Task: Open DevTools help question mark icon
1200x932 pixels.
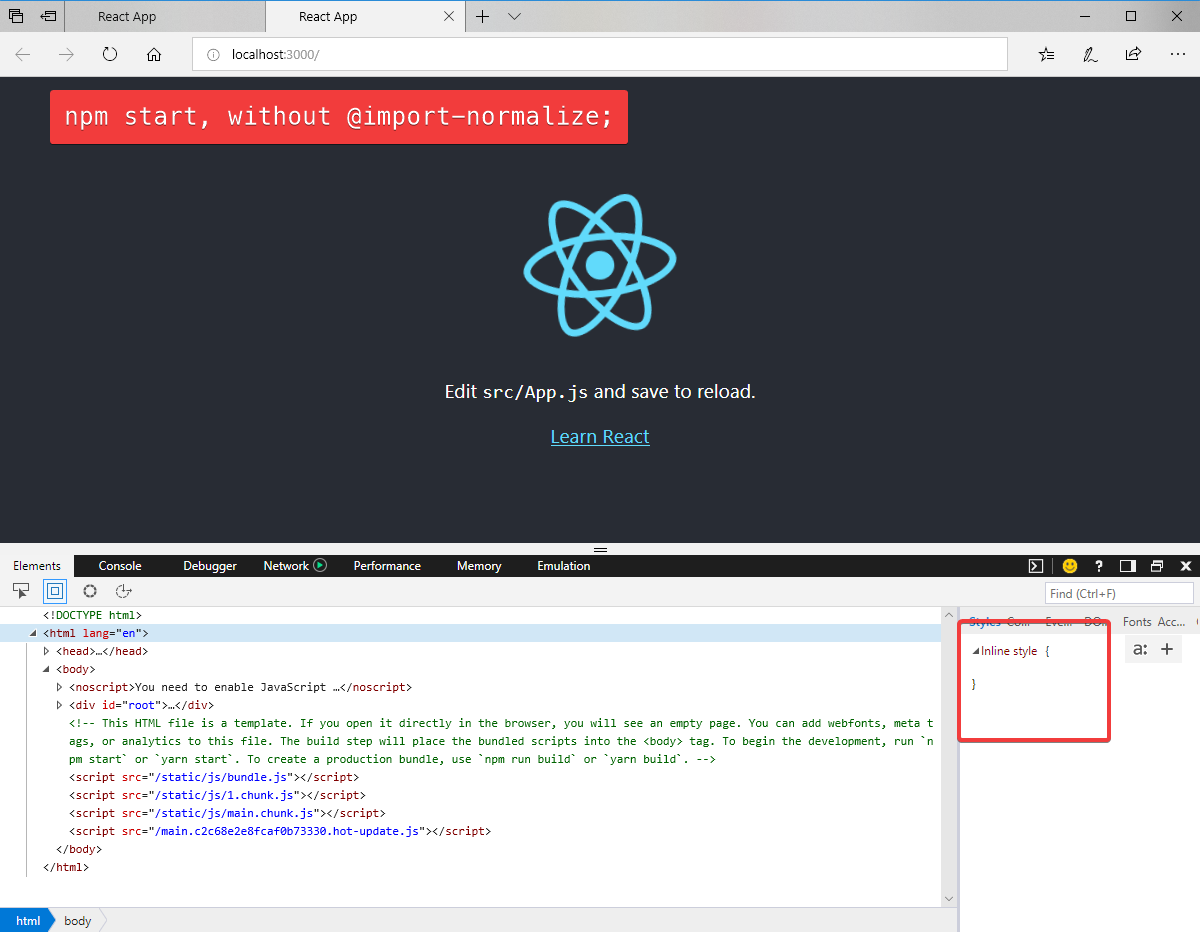Action: [x=1099, y=566]
